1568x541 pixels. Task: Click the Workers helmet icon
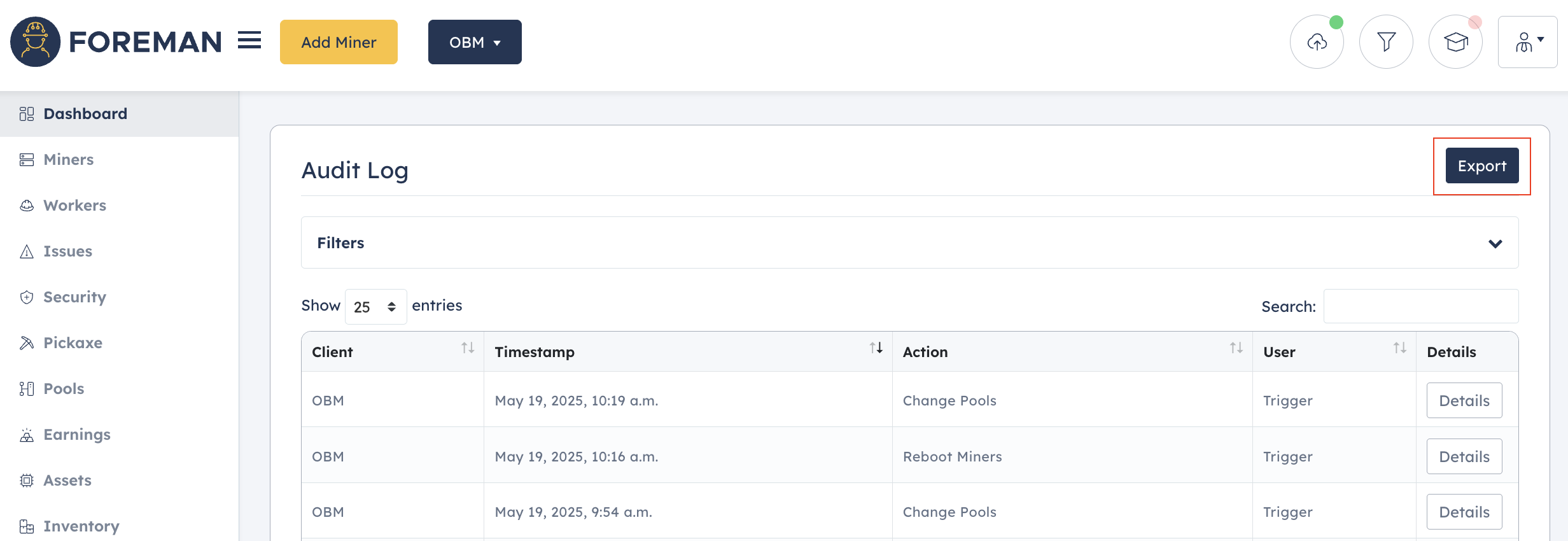point(27,206)
